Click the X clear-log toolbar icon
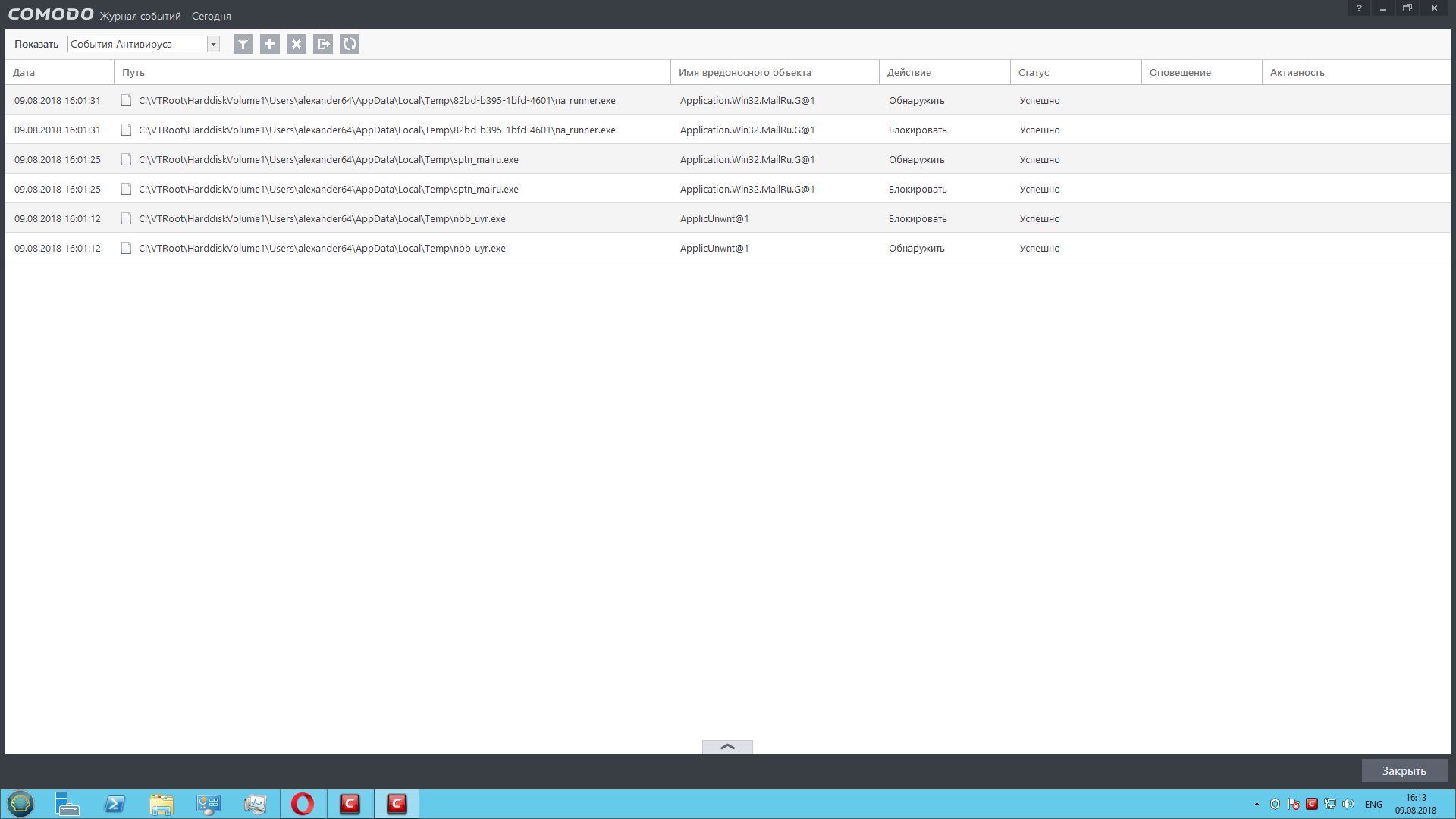This screenshot has width=1456, height=819. click(x=297, y=44)
